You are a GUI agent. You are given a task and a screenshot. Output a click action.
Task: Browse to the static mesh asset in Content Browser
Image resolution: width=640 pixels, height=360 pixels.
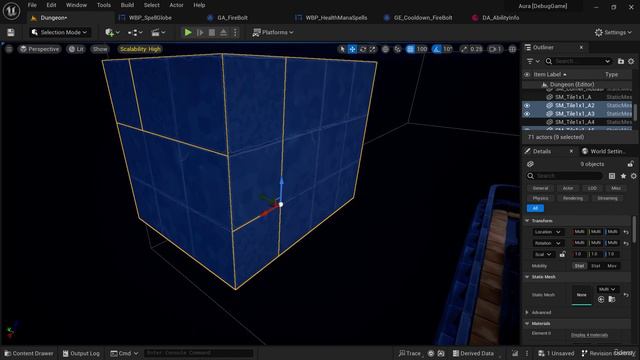click(x=611, y=300)
